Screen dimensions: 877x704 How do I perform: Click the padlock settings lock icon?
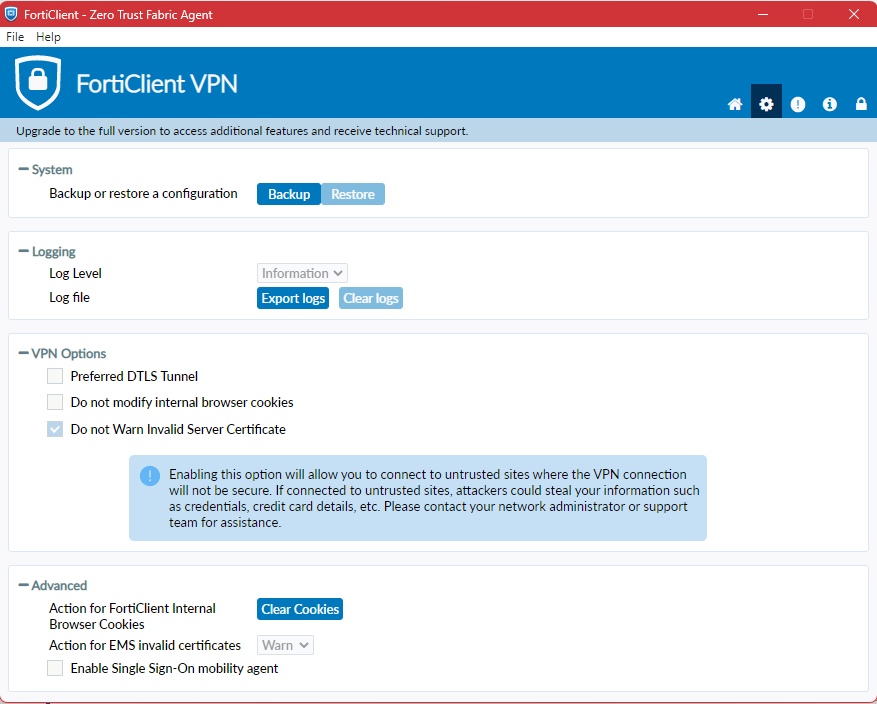pos(861,104)
